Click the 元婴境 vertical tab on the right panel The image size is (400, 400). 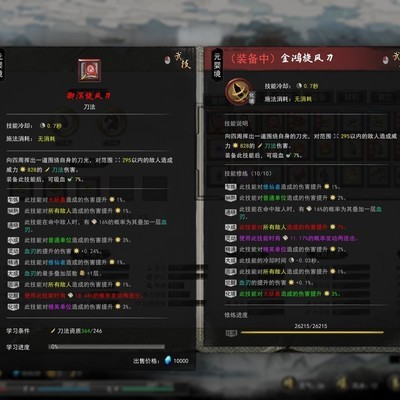pos(217,65)
